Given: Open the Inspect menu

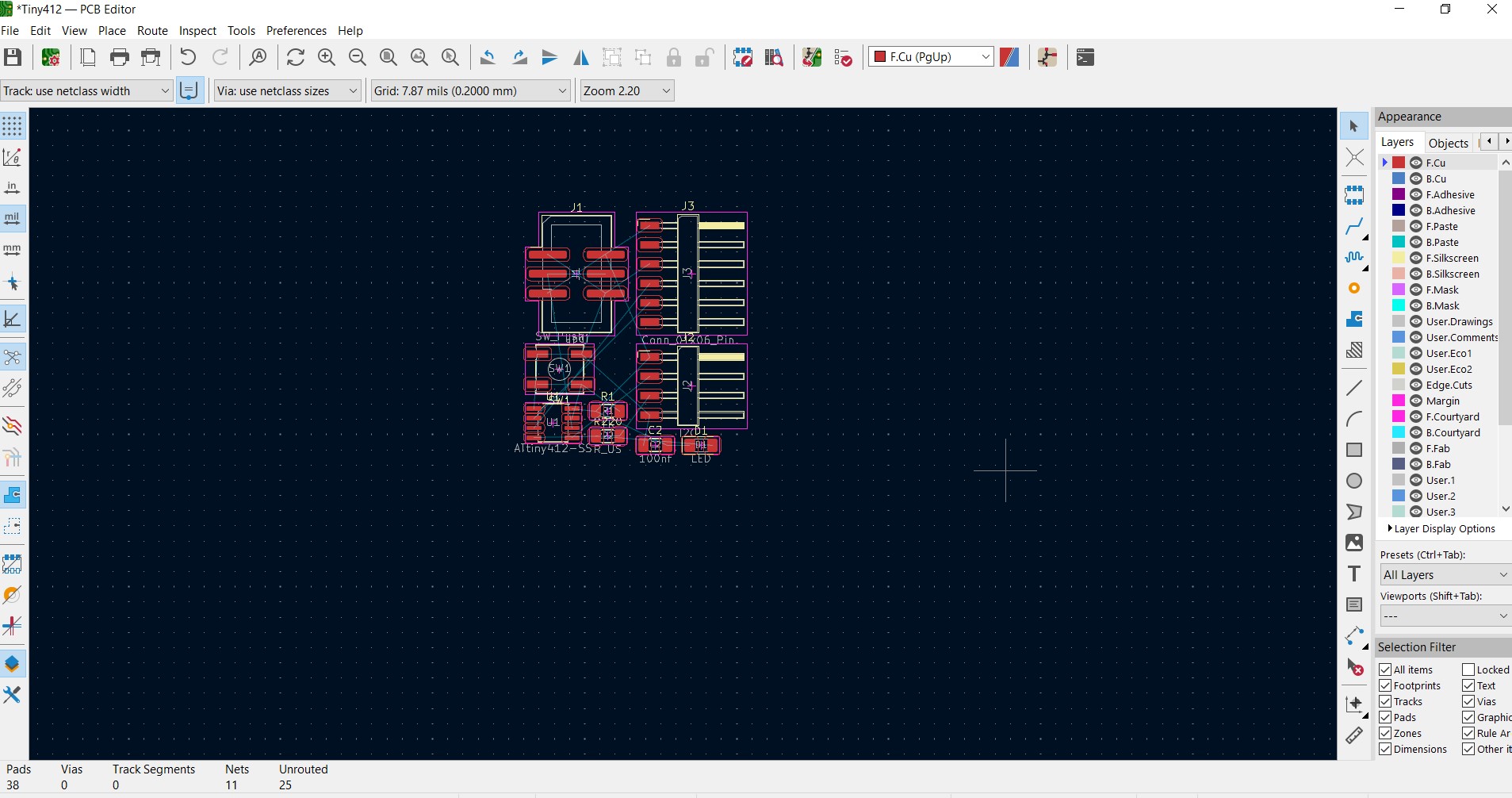Looking at the screenshot, I should pyautogui.click(x=197, y=30).
